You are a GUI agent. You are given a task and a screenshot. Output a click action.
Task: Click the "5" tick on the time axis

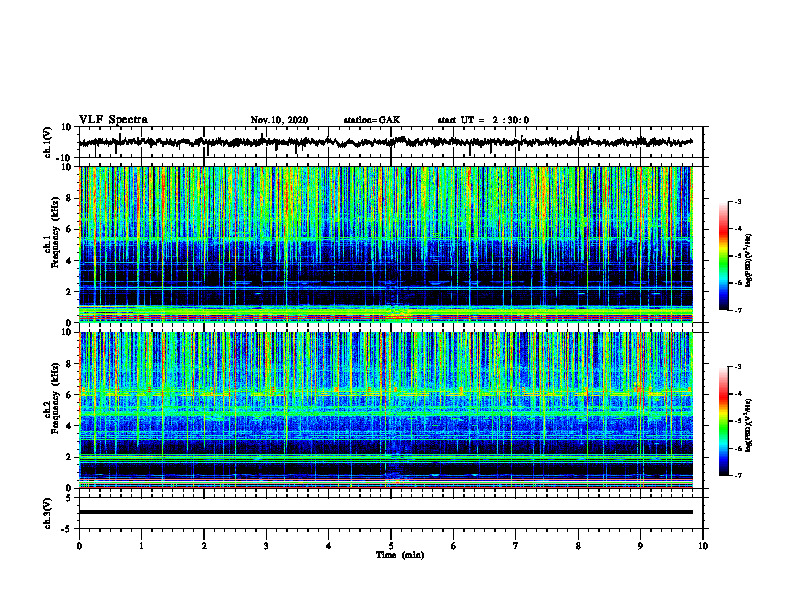(x=391, y=546)
